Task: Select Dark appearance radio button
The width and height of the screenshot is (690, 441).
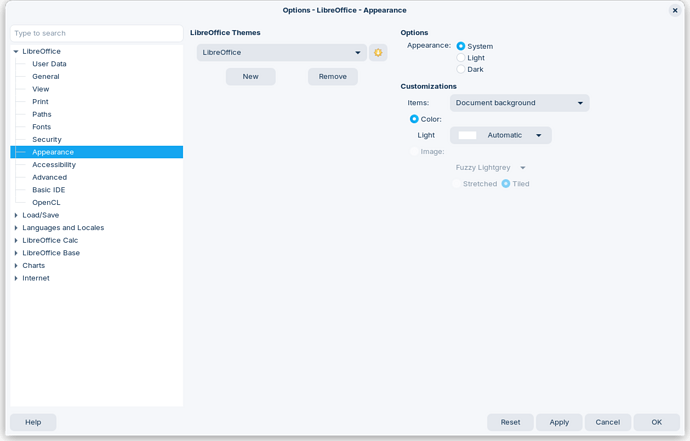Action: pos(460,69)
